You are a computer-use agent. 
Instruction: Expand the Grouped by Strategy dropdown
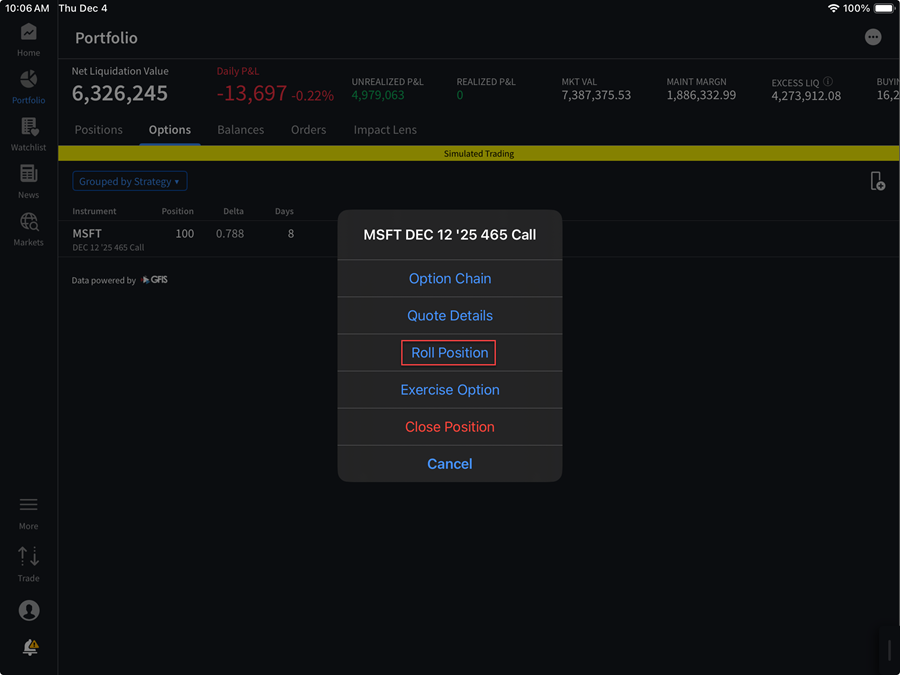[x=130, y=182]
